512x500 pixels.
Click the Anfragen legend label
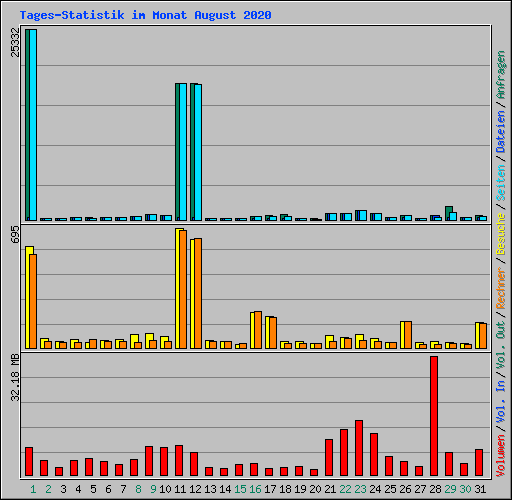(501, 75)
